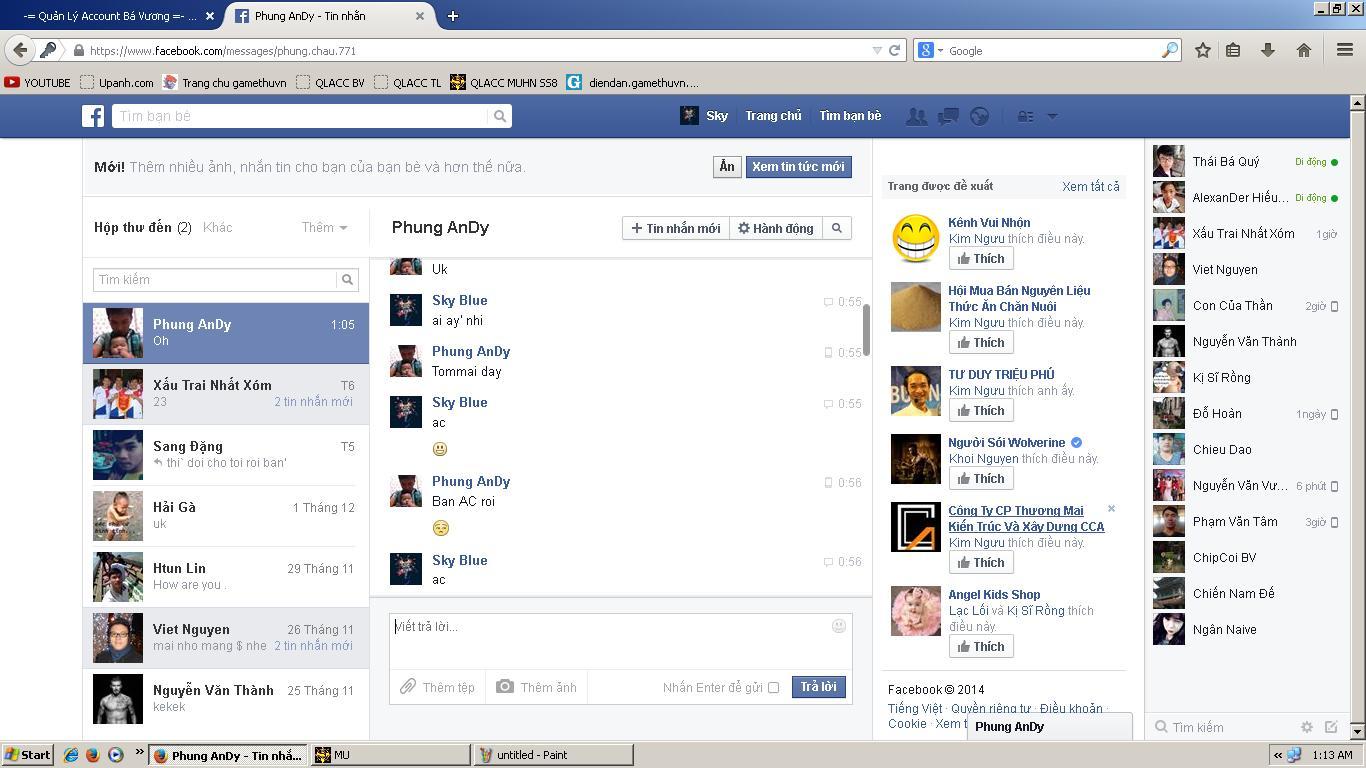Open the downloads arrow icon
Image resolution: width=1366 pixels, height=768 pixels.
(x=1268, y=50)
